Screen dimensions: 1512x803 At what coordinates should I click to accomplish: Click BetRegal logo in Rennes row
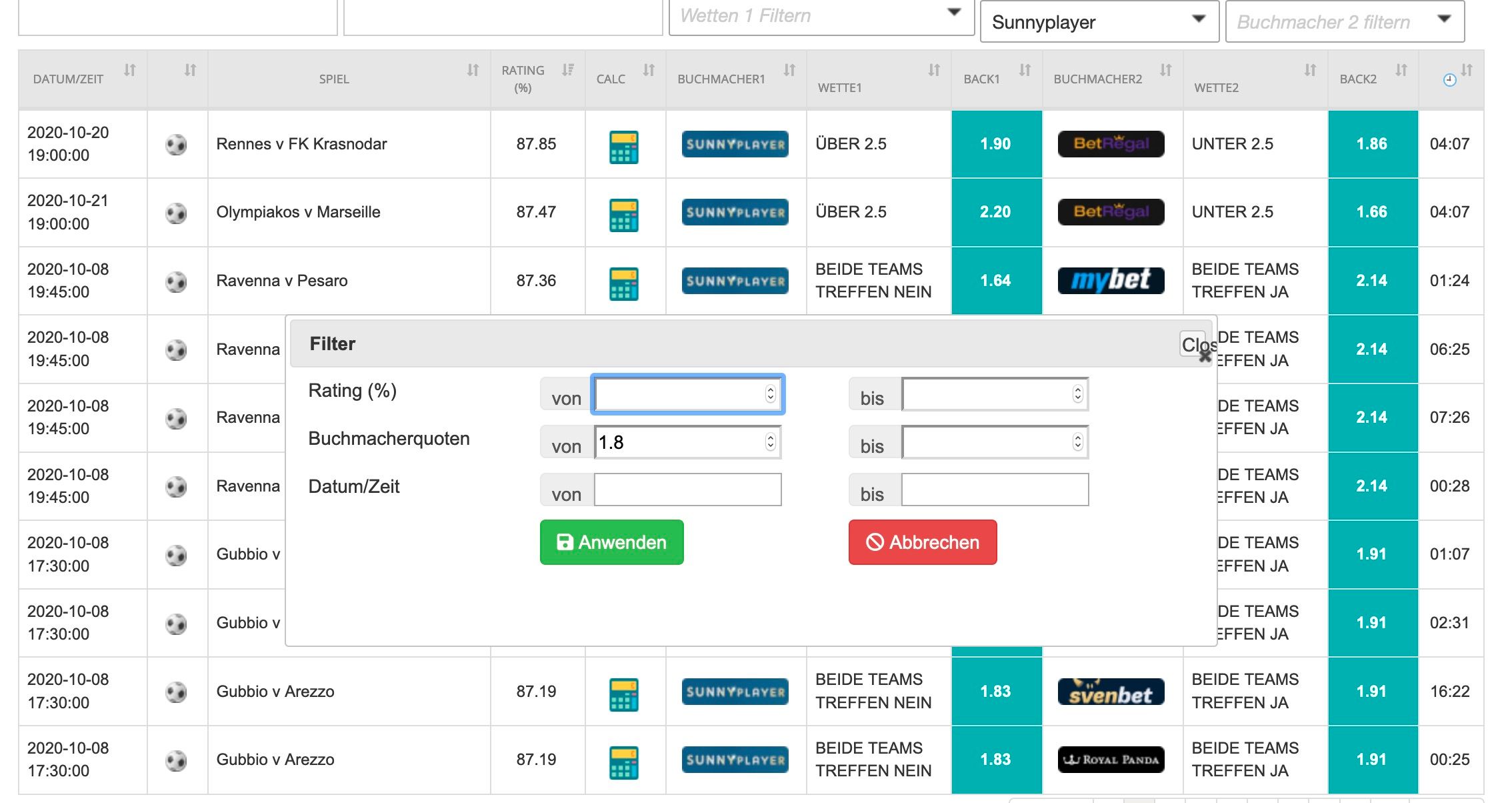coord(1111,144)
